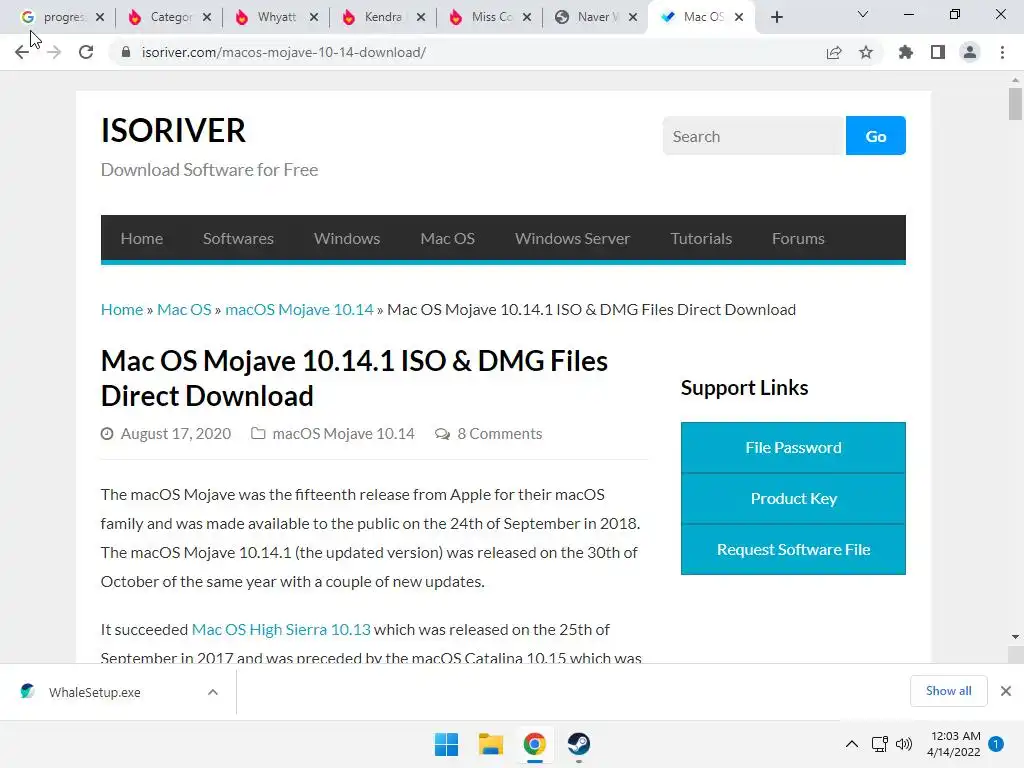The image size is (1024, 768).
Task: Open the Windows Server menu item
Action: [572, 238]
